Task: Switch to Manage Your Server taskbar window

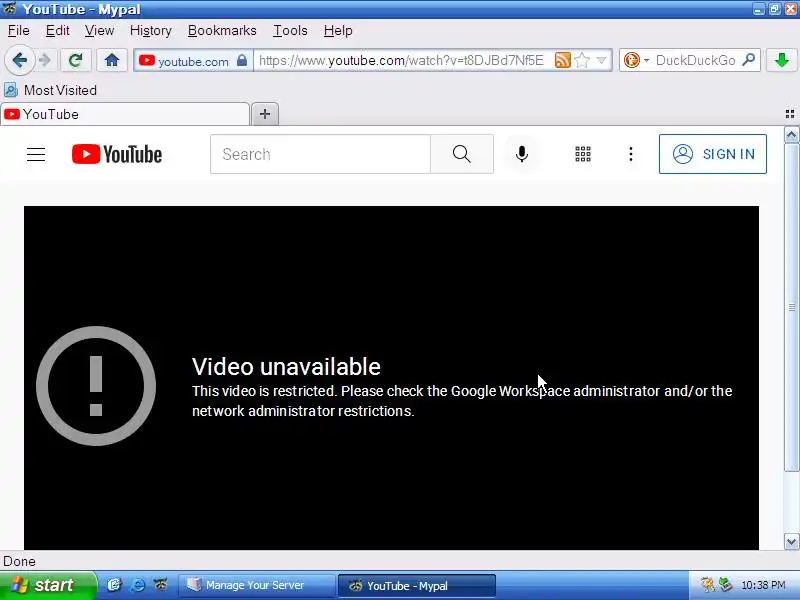Action: [257, 585]
